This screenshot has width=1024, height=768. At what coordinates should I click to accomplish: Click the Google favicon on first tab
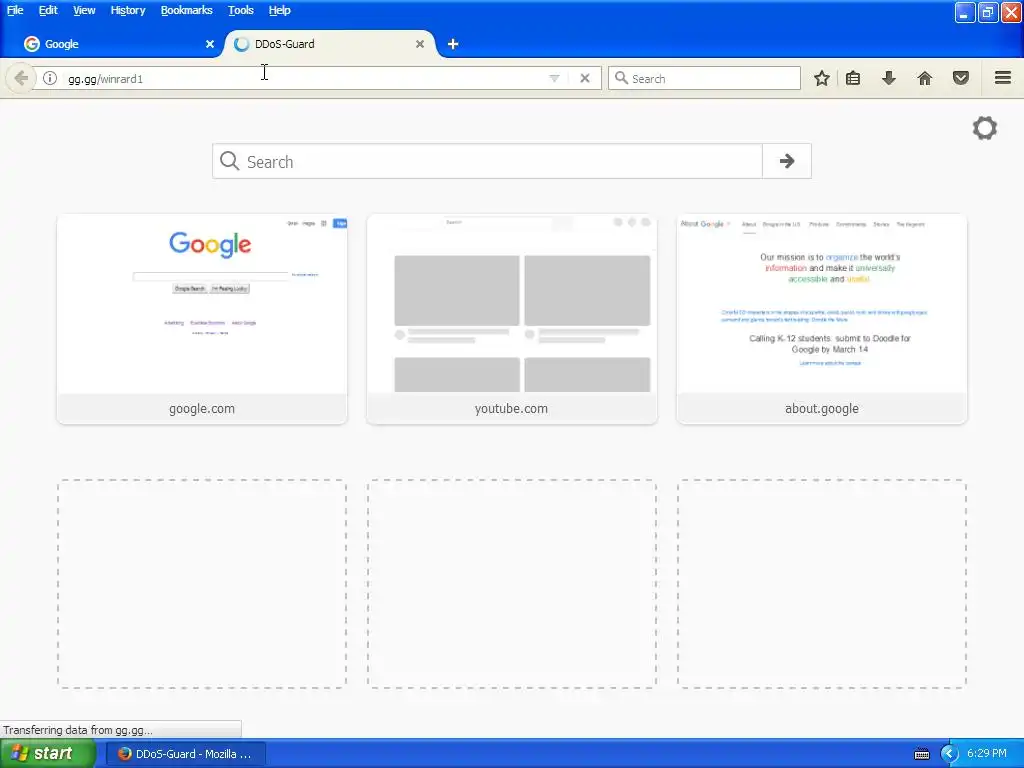point(31,44)
